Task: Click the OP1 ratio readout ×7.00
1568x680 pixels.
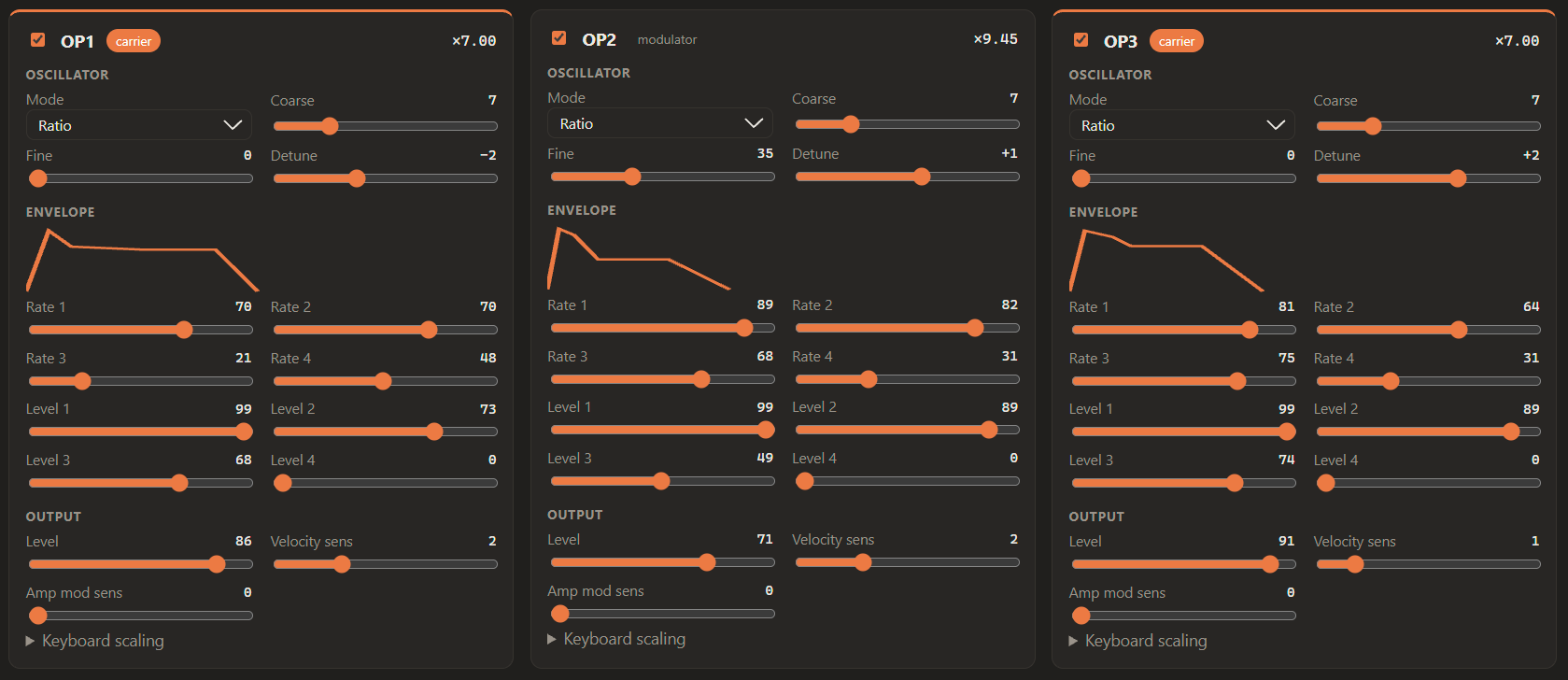Action: click(474, 41)
